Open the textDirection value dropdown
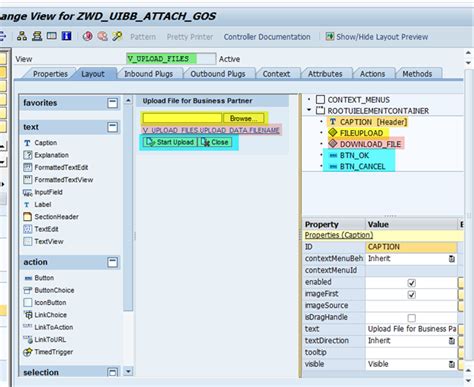Screen dimensions: 474x387 pyautogui.click(x=452, y=341)
